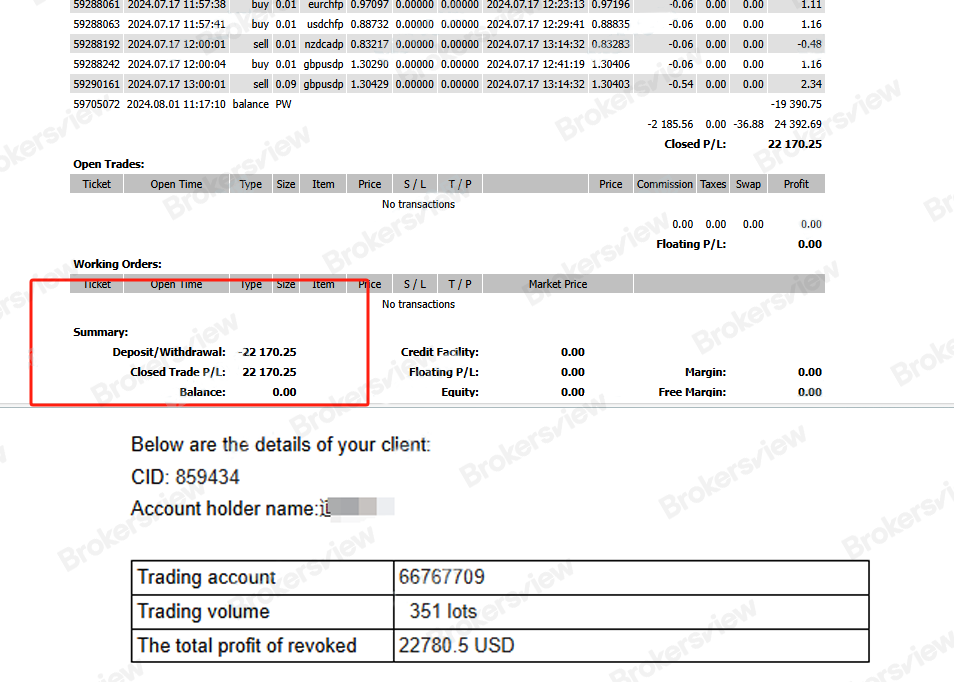Select the sell nzdcadp trade 59288192

point(200,44)
